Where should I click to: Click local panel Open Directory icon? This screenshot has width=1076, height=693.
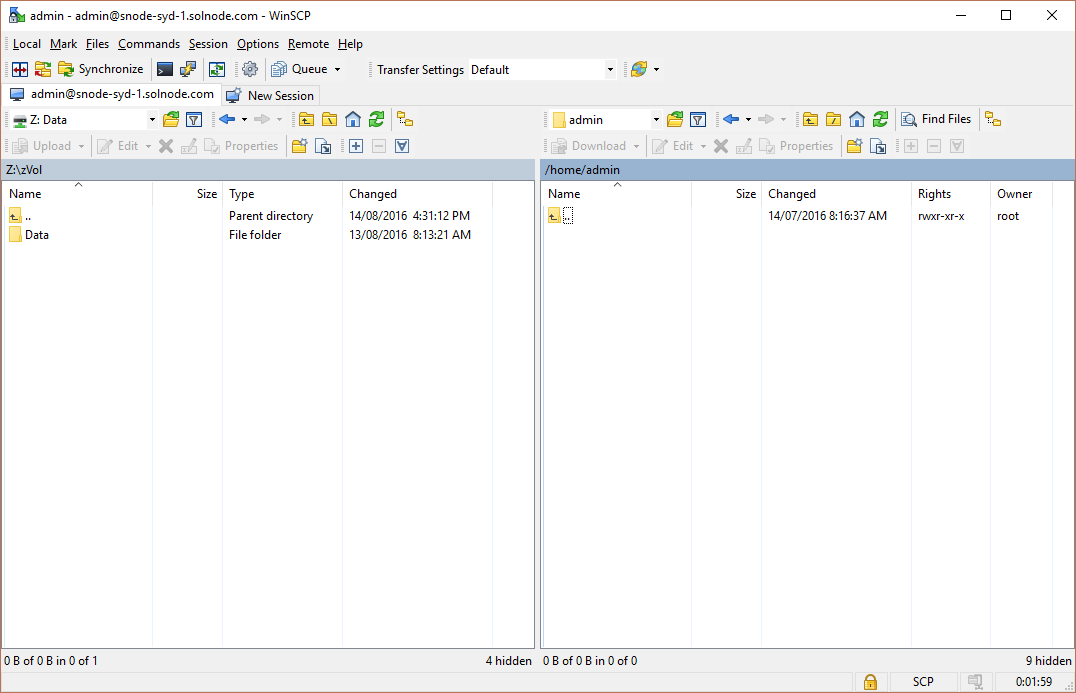tap(171, 119)
